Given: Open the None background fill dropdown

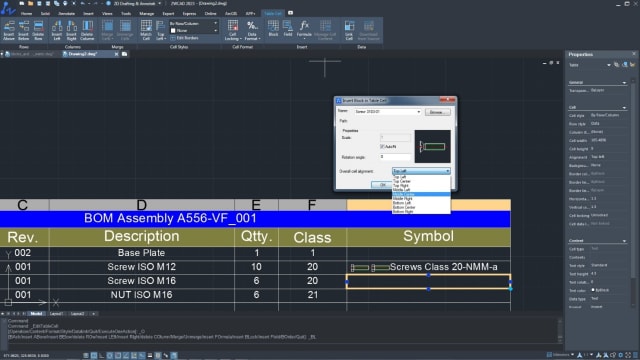Looking at the screenshot, I should 194,31.
